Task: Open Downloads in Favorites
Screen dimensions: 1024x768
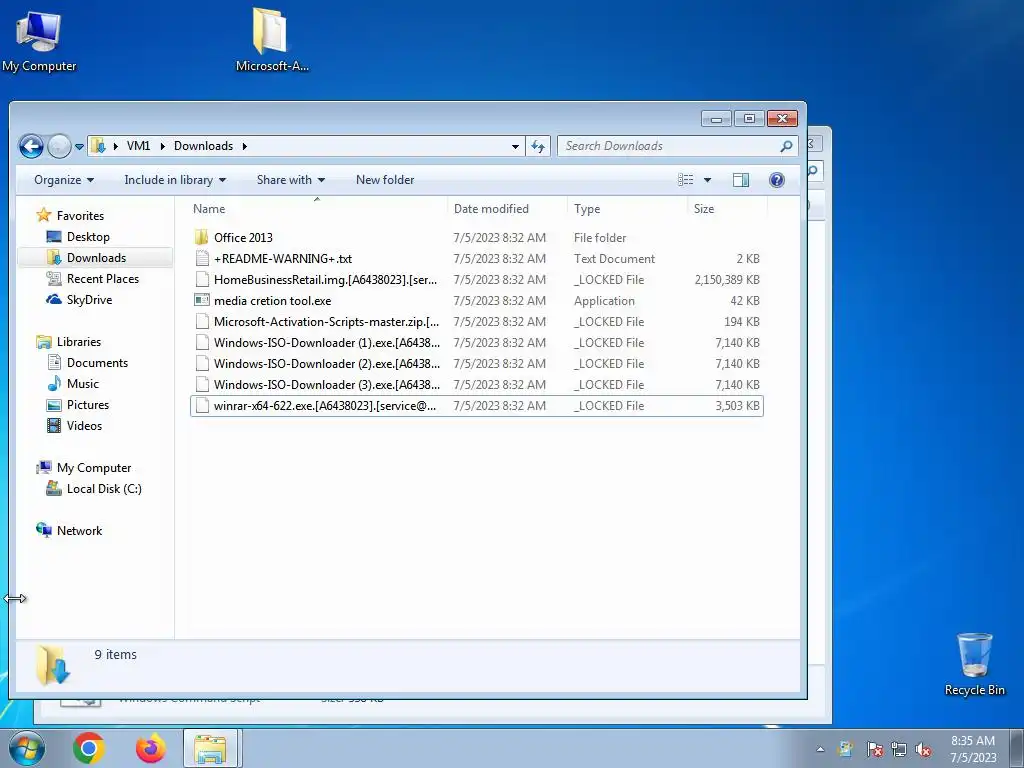Action: coord(96,257)
